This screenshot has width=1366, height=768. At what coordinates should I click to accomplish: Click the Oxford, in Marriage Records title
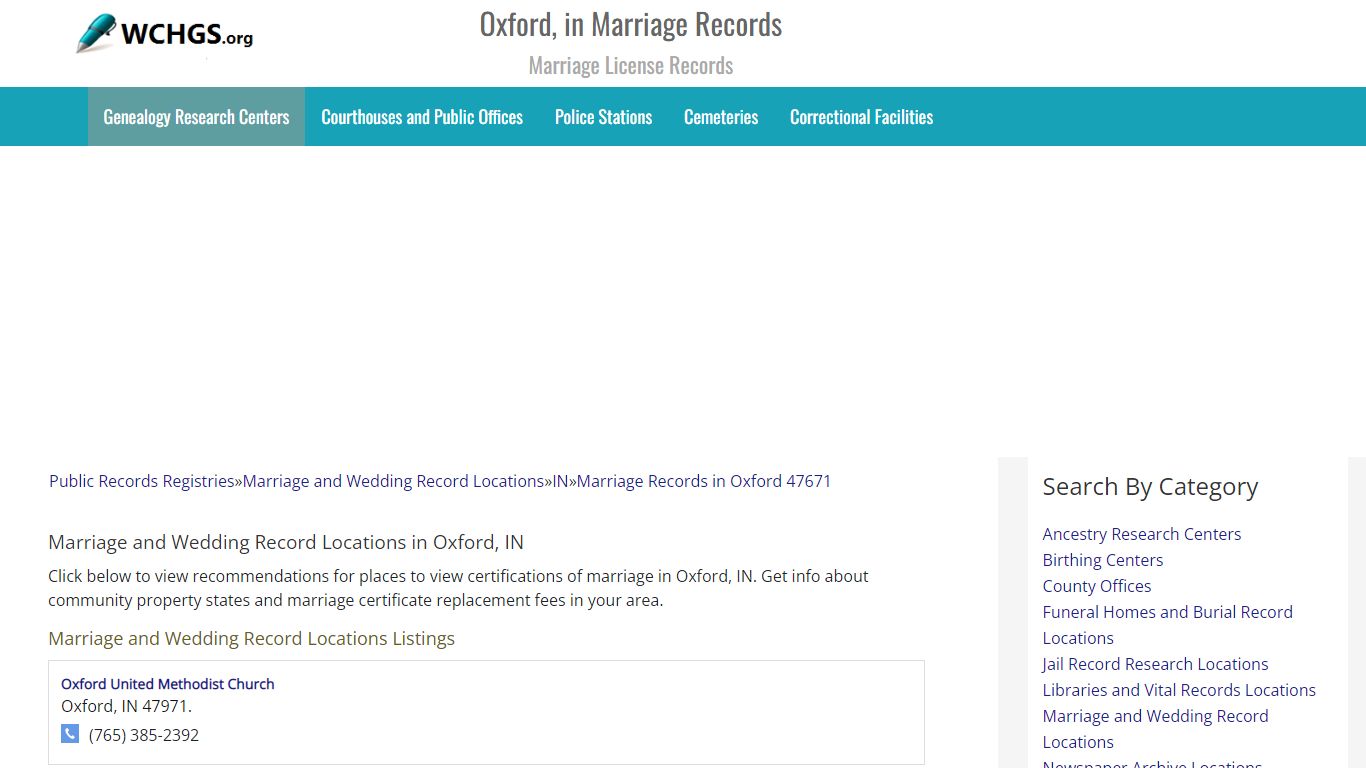tap(631, 24)
